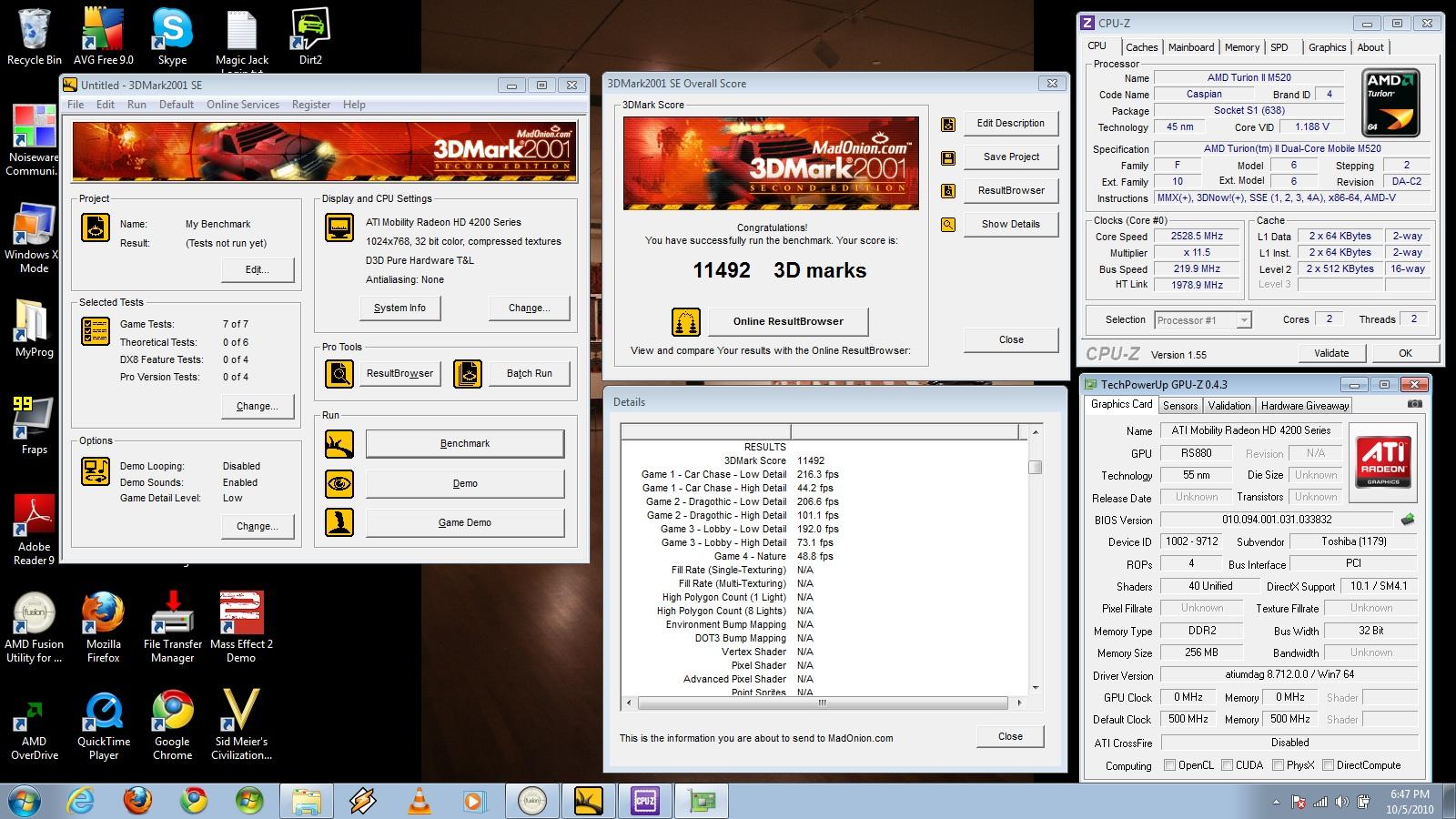Click the Save Project disk icon
Viewport: 1456px width, 819px height.
[948, 157]
